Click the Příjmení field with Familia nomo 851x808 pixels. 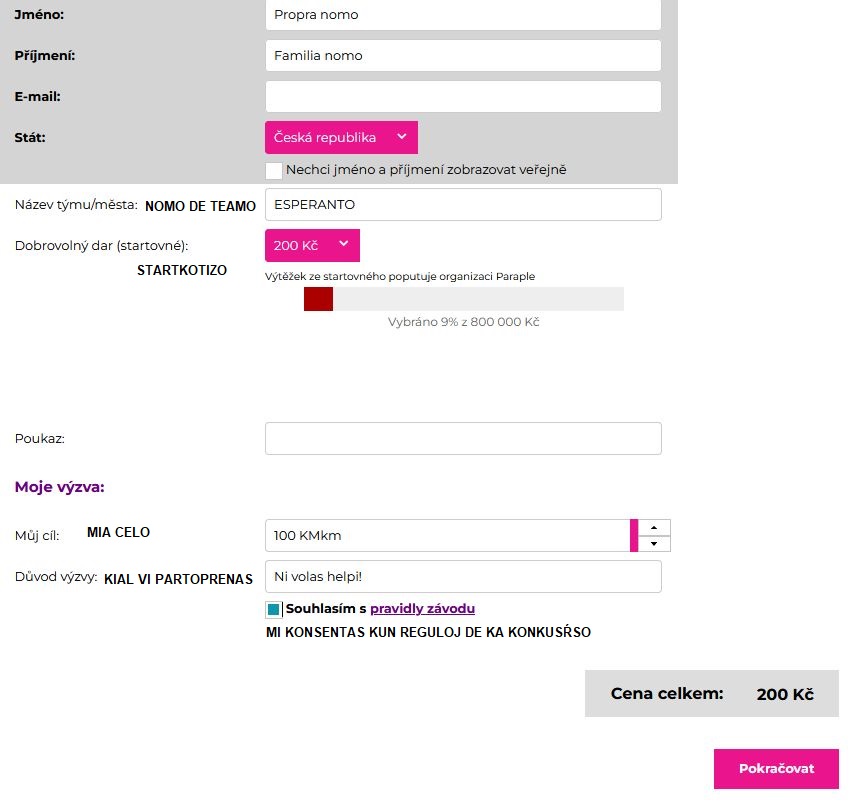pos(462,56)
